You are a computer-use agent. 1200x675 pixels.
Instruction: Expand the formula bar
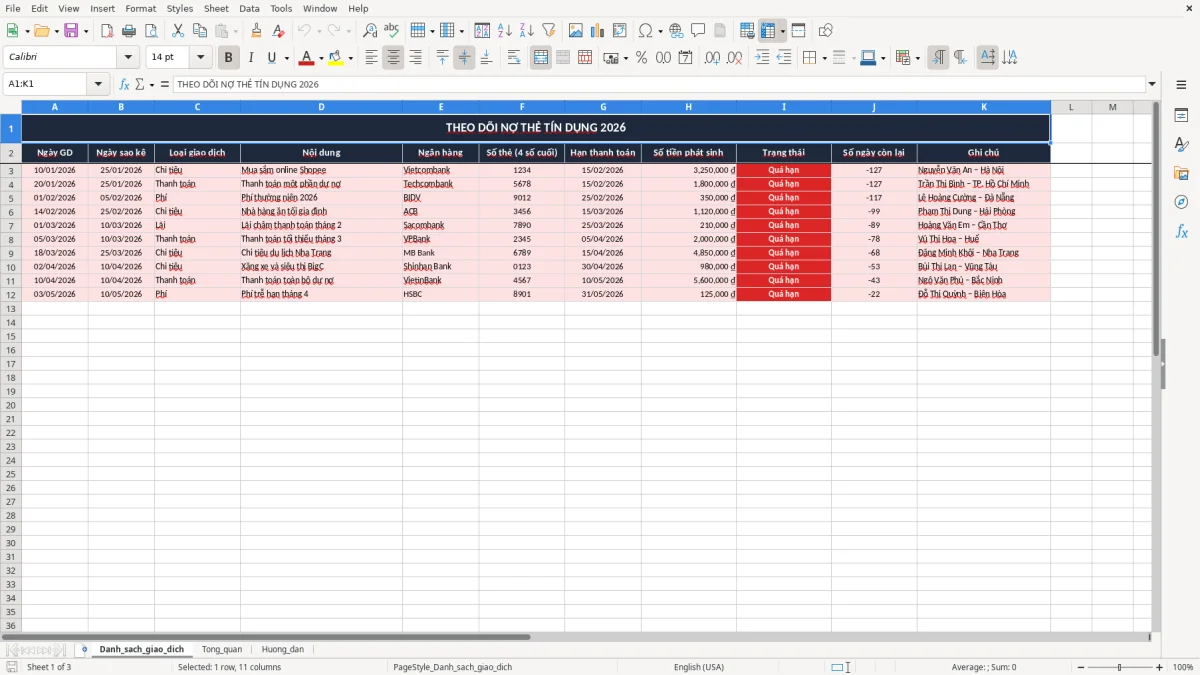coord(1152,84)
